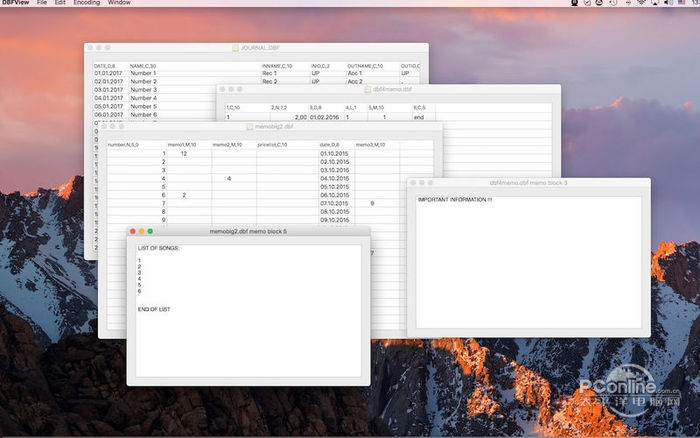Open the Window menu
700x438 pixels.
coord(119,3)
